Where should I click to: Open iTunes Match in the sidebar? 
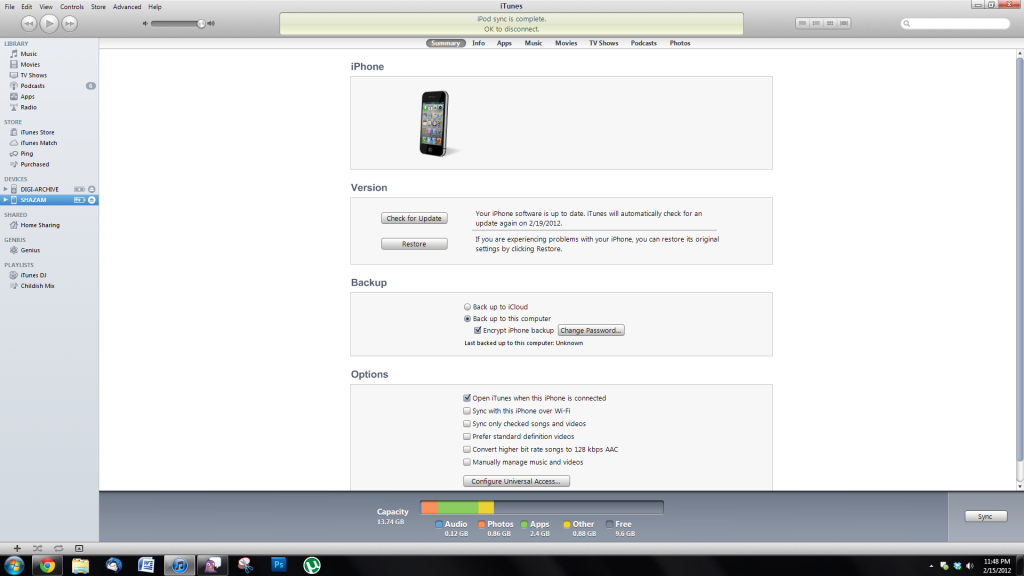tap(38, 143)
